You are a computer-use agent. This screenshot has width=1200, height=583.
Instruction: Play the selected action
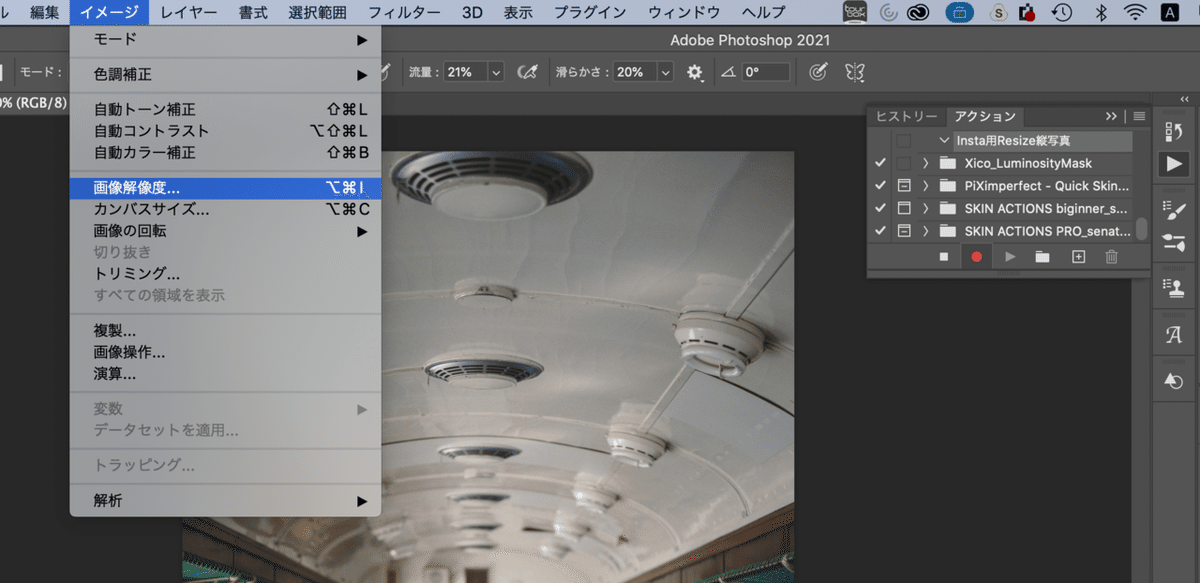click(x=1010, y=257)
